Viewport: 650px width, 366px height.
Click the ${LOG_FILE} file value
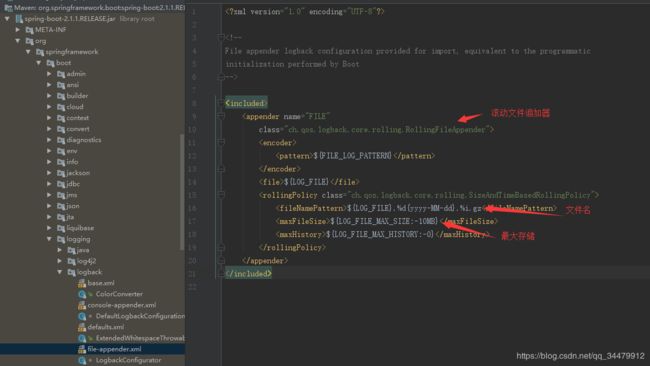307,182
